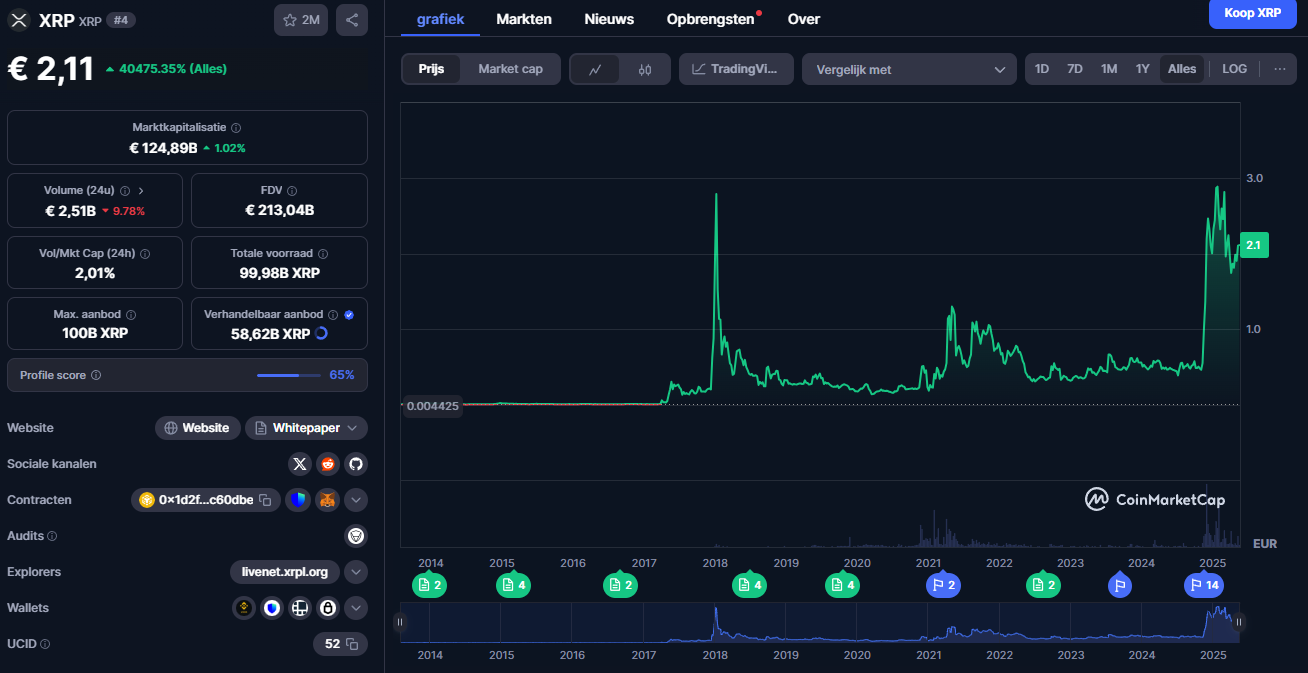Switch to the grafiek tab
This screenshot has height=673, width=1308.
coord(440,19)
